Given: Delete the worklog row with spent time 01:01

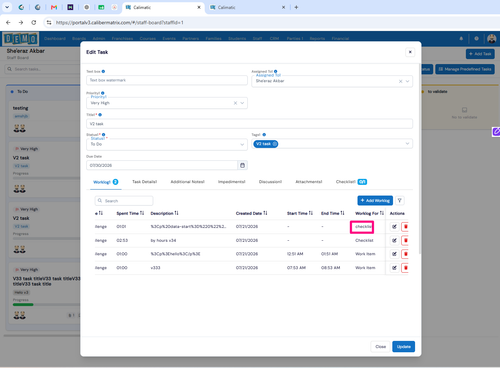Looking at the screenshot, I should [405, 227].
